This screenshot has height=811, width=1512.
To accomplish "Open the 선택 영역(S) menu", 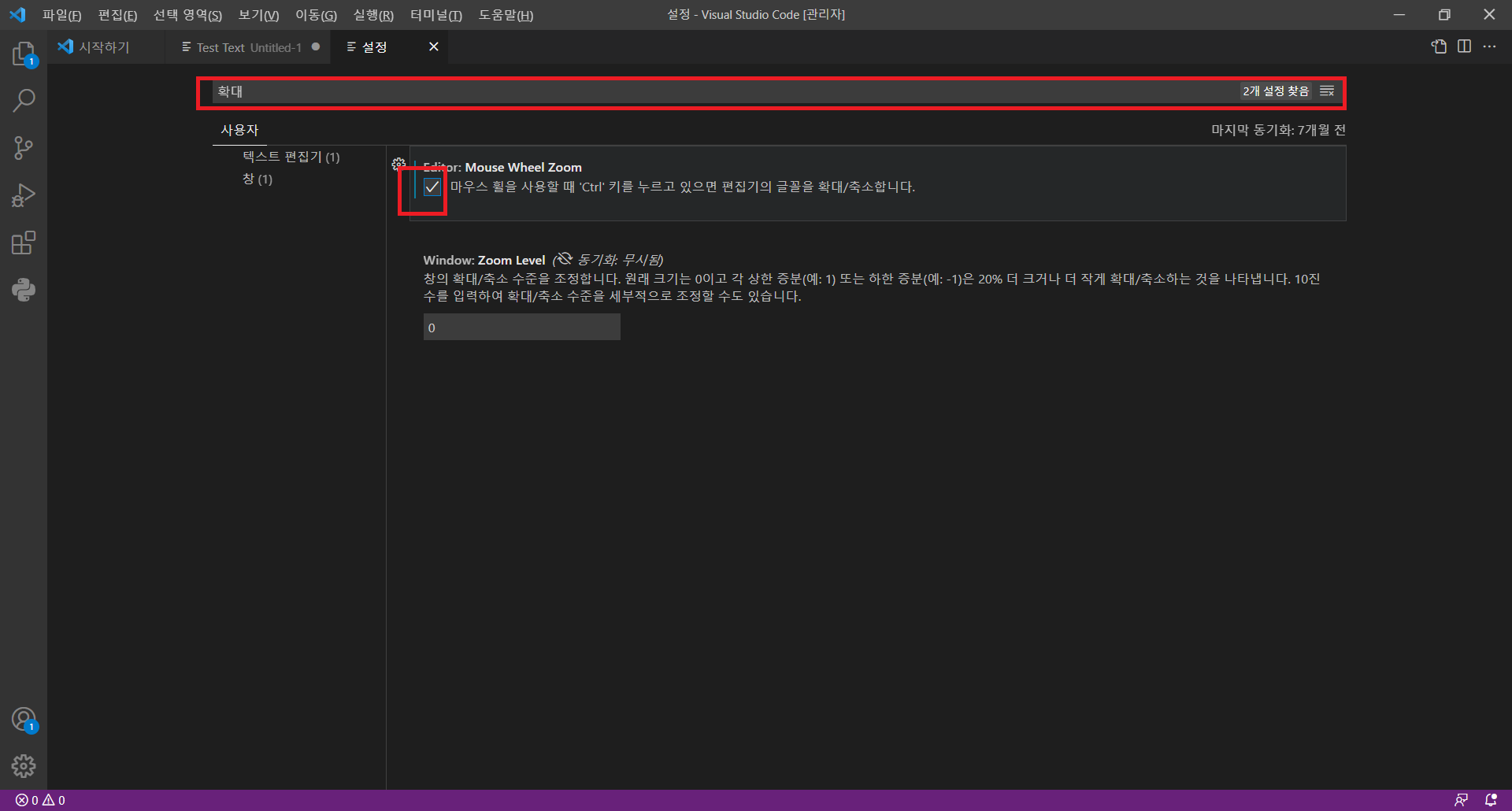I will click(x=187, y=15).
